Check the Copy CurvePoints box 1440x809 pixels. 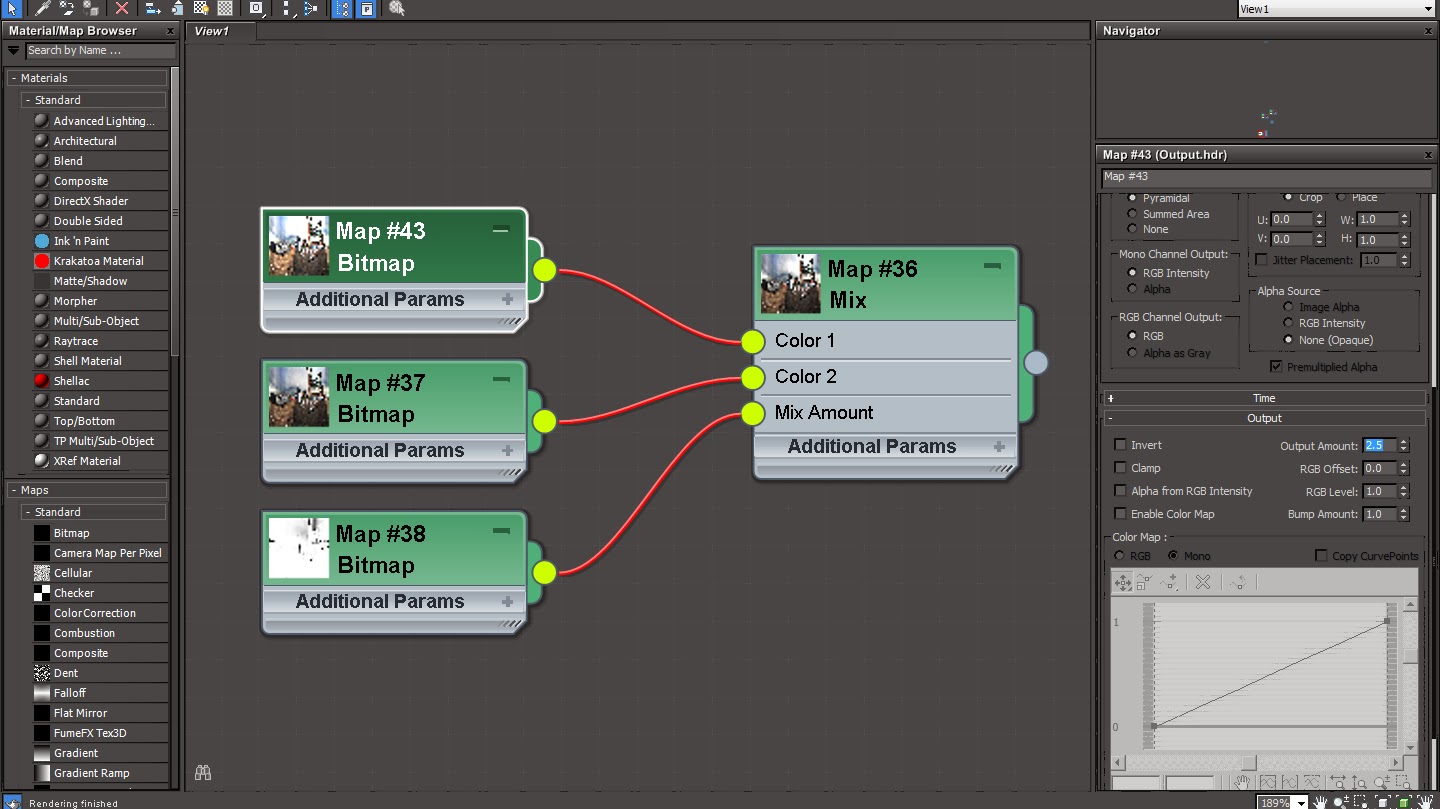(x=1322, y=556)
